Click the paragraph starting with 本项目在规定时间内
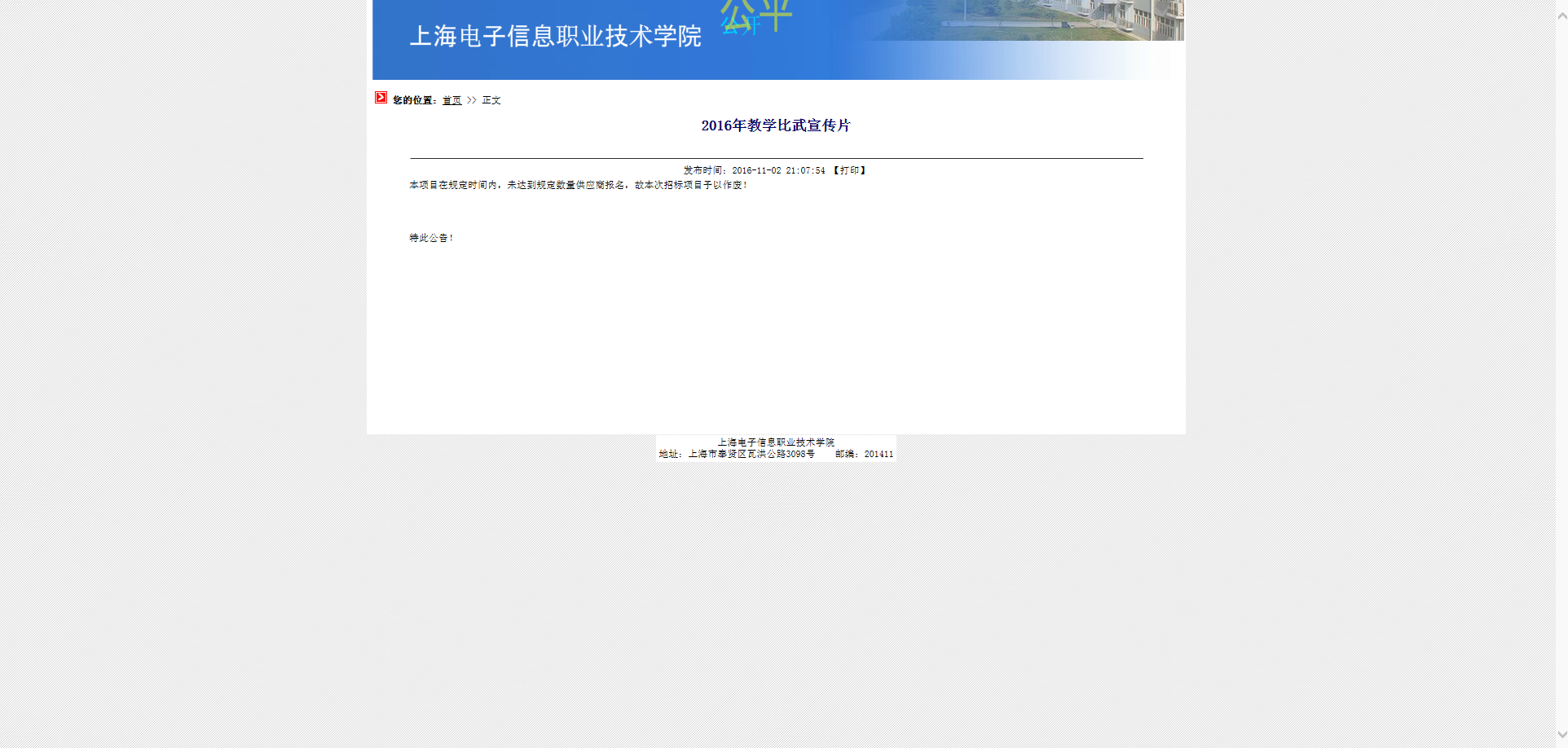Screen dimensions: 1568x748 578,185
